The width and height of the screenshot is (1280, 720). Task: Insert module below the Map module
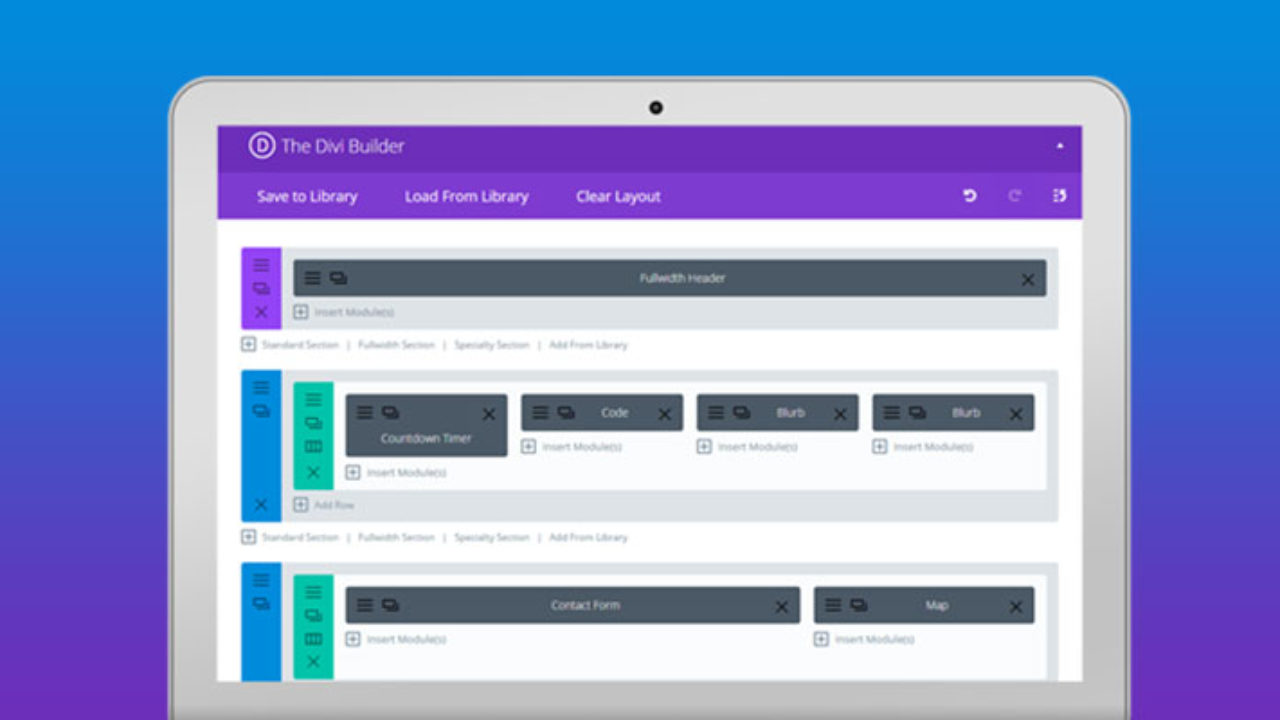pos(864,639)
